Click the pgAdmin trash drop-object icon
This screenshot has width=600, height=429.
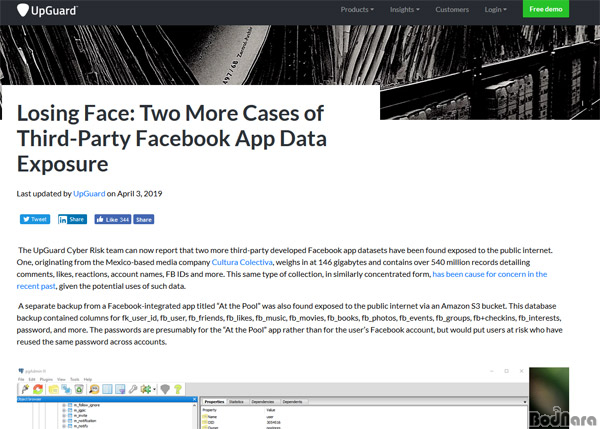click(79, 389)
